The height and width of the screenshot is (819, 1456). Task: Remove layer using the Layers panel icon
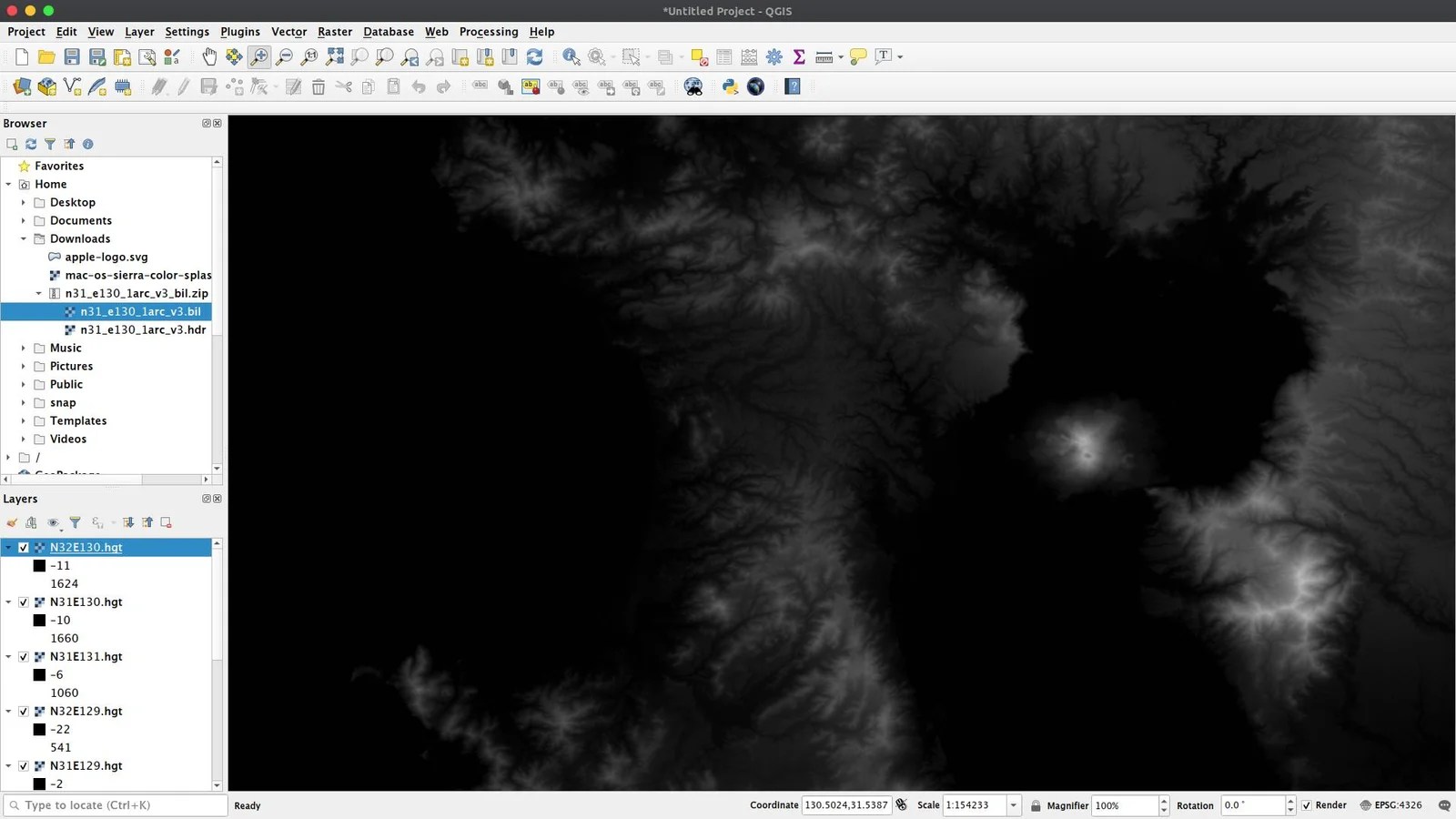click(166, 522)
